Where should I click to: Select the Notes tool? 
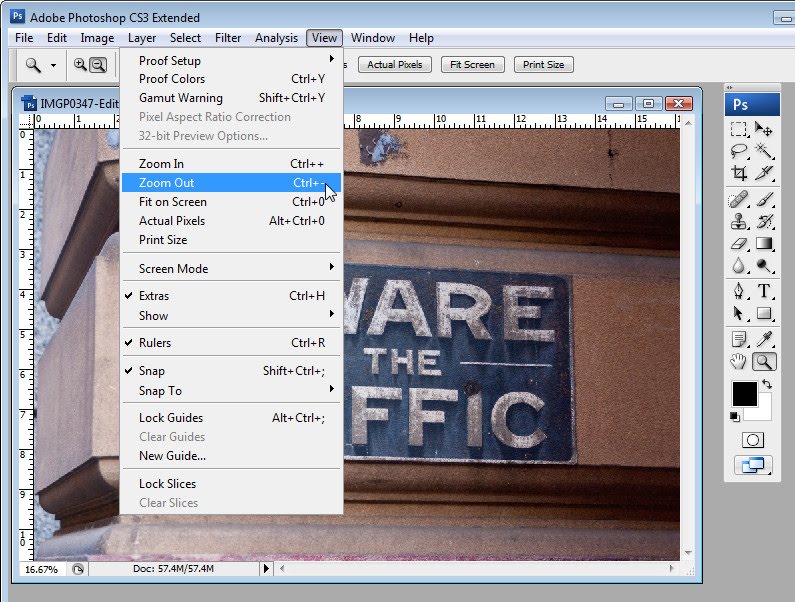point(739,339)
